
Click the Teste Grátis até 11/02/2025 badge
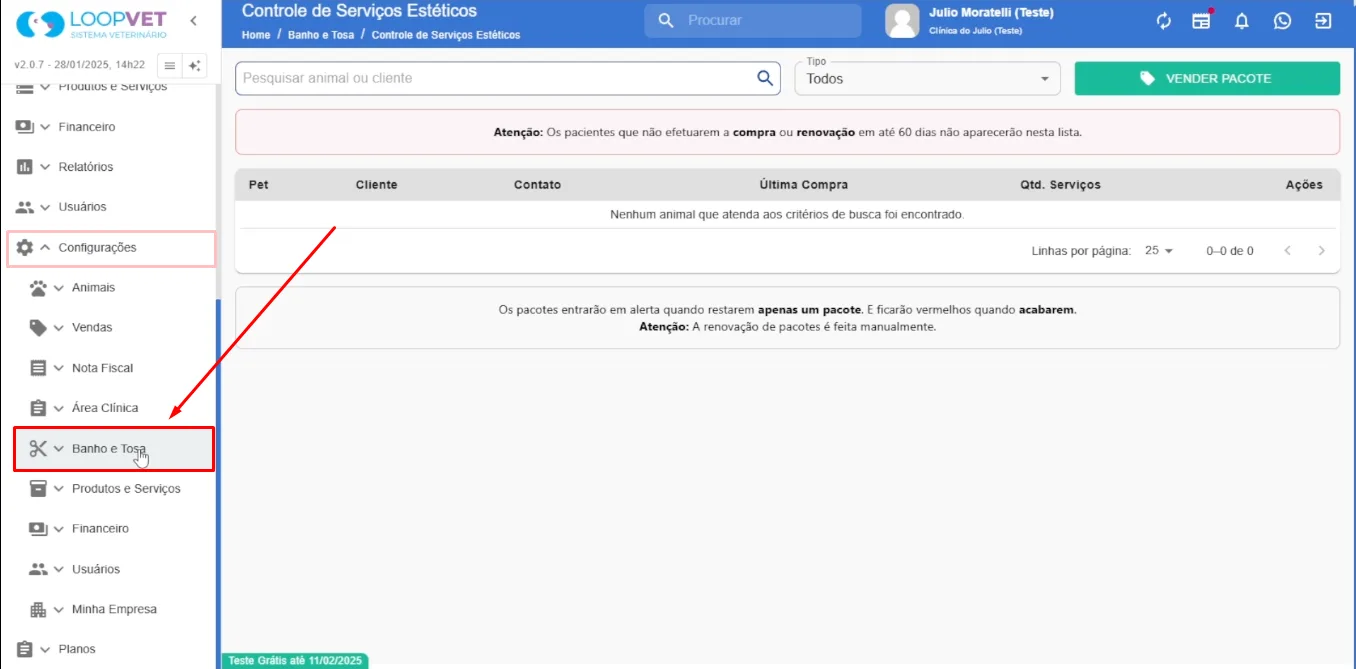[295, 661]
